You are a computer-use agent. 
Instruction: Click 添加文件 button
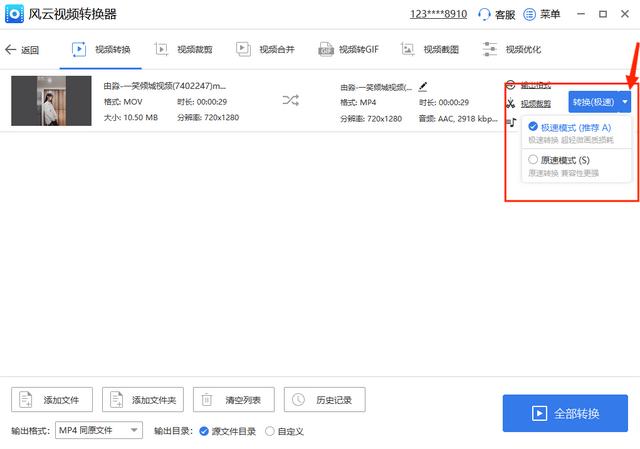click(52, 400)
